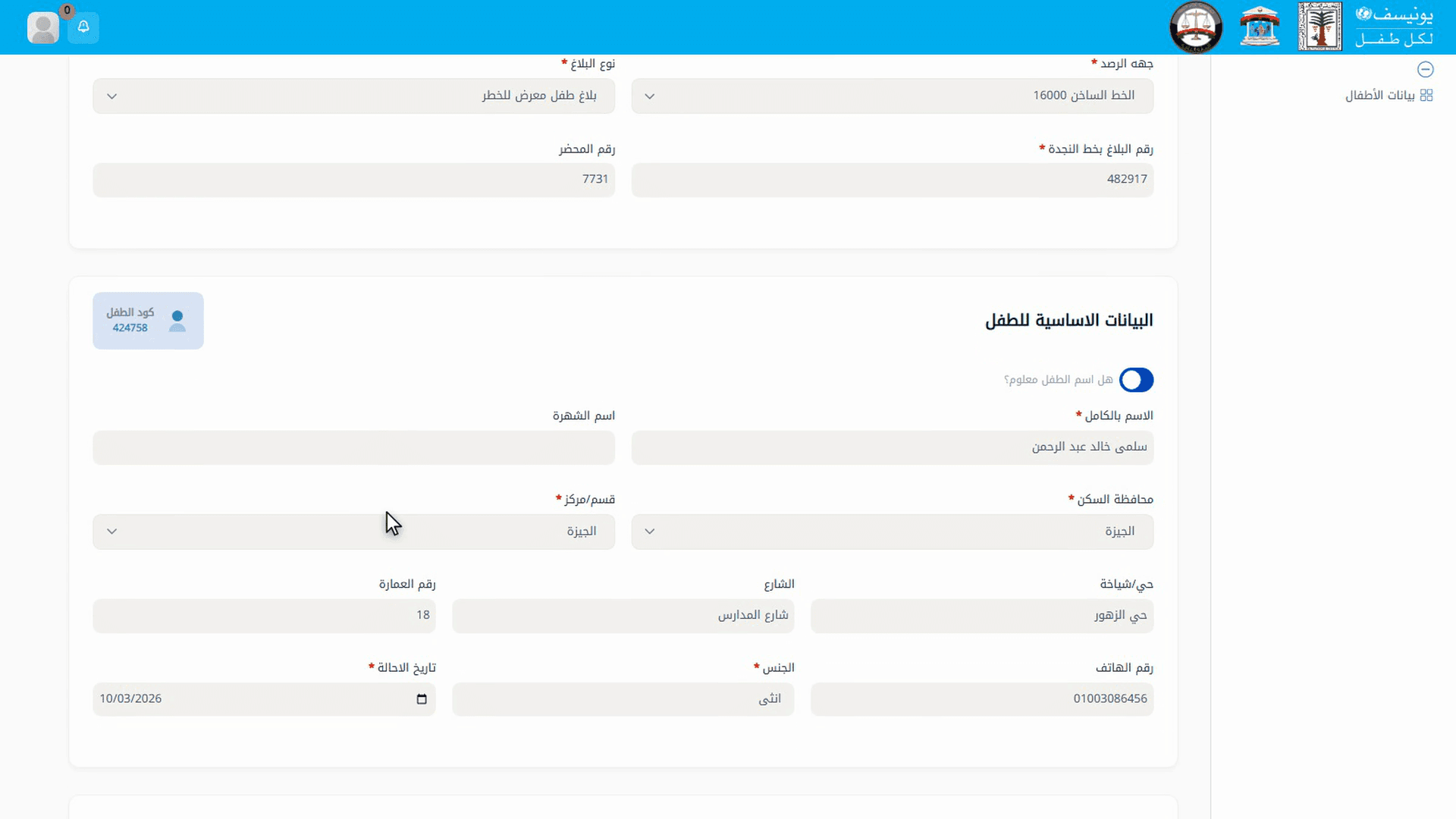Click the building logo in the header
Viewport: 1456px width, 819px height.
tap(1260, 27)
